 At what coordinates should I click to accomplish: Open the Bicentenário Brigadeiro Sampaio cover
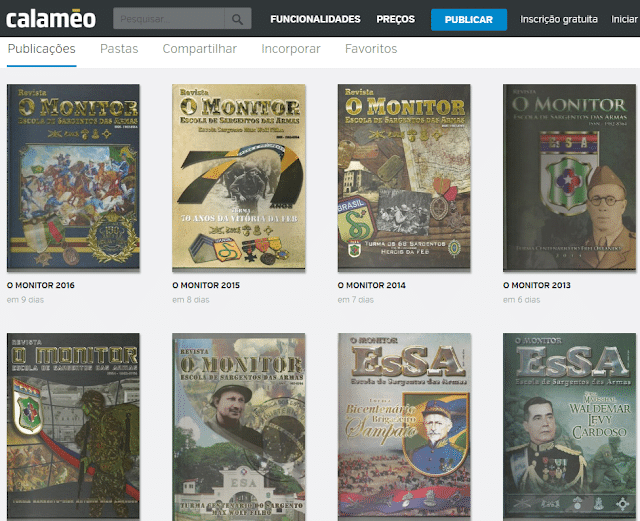point(404,427)
